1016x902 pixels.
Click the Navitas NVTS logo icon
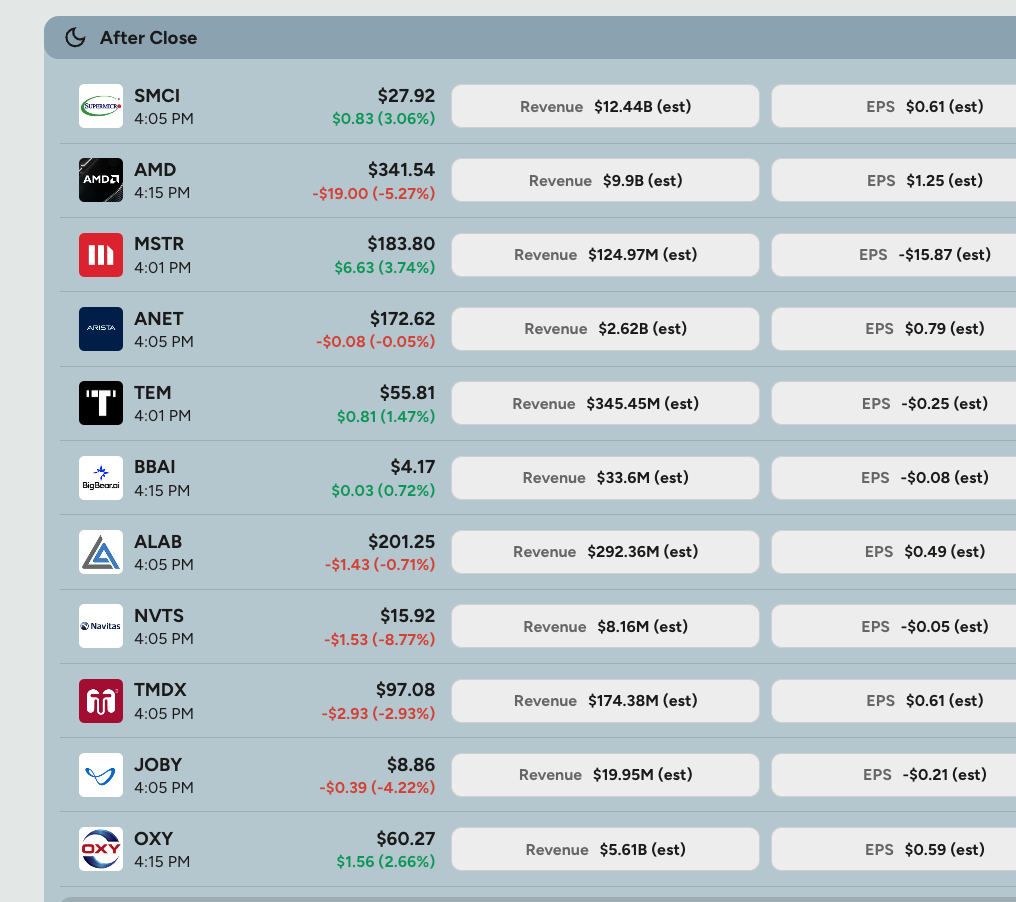101,626
